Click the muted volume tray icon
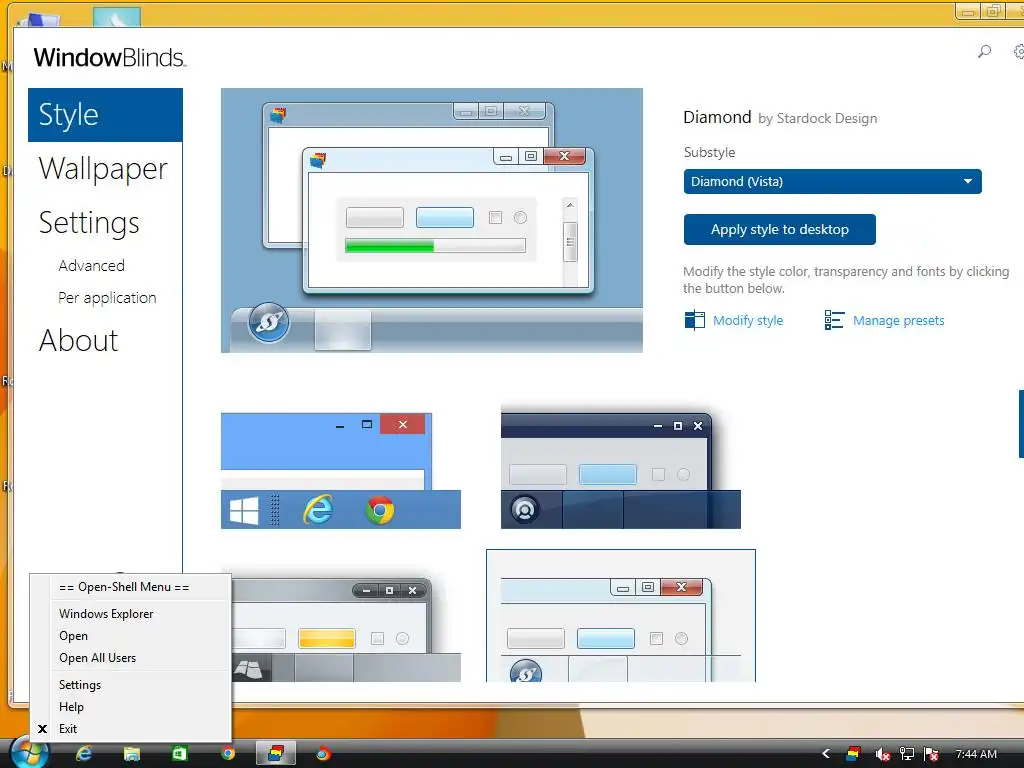1024x768 pixels. (x=882, y=754)
